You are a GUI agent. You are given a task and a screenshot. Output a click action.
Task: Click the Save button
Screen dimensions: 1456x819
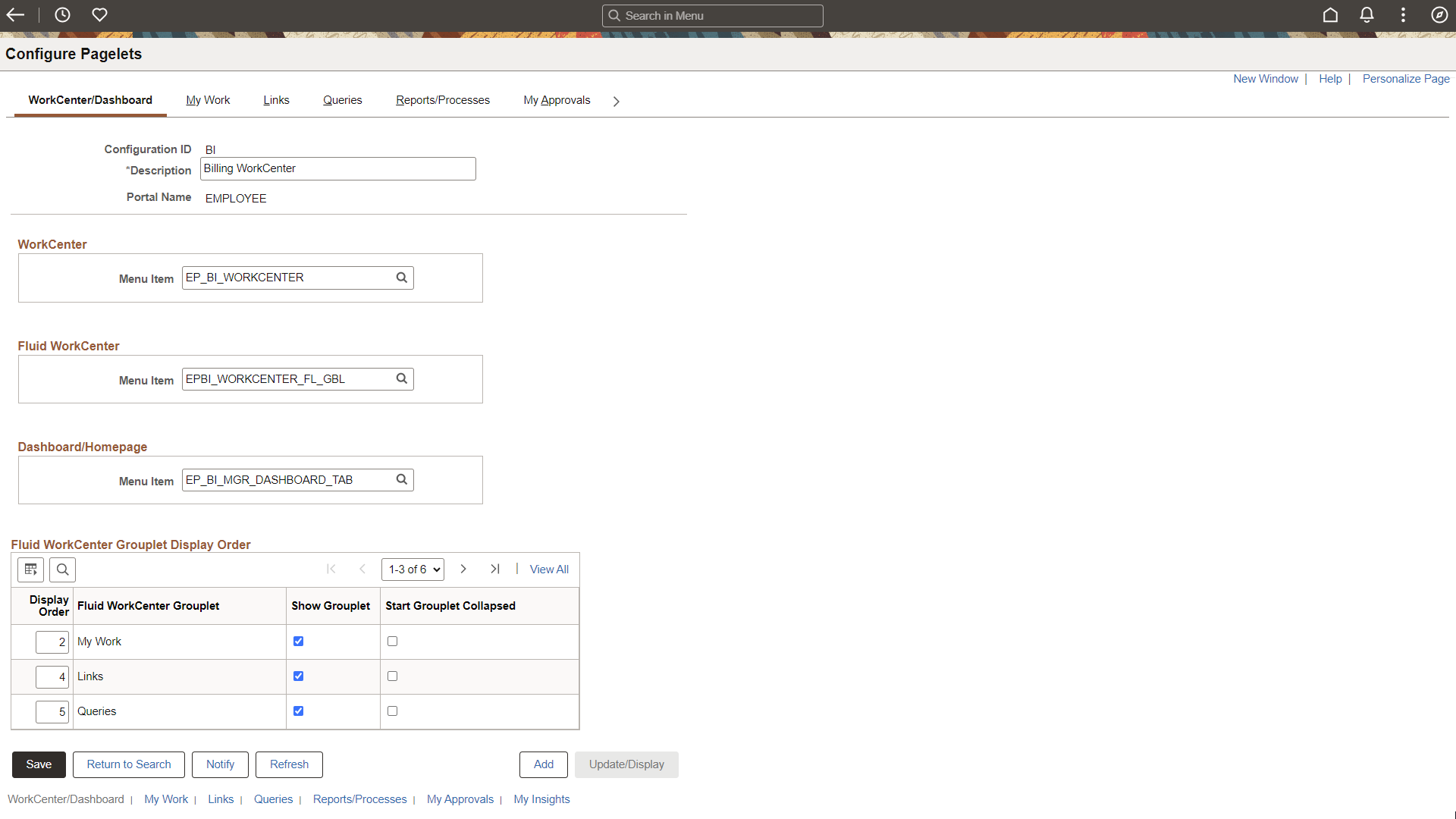tap(38, 764)
